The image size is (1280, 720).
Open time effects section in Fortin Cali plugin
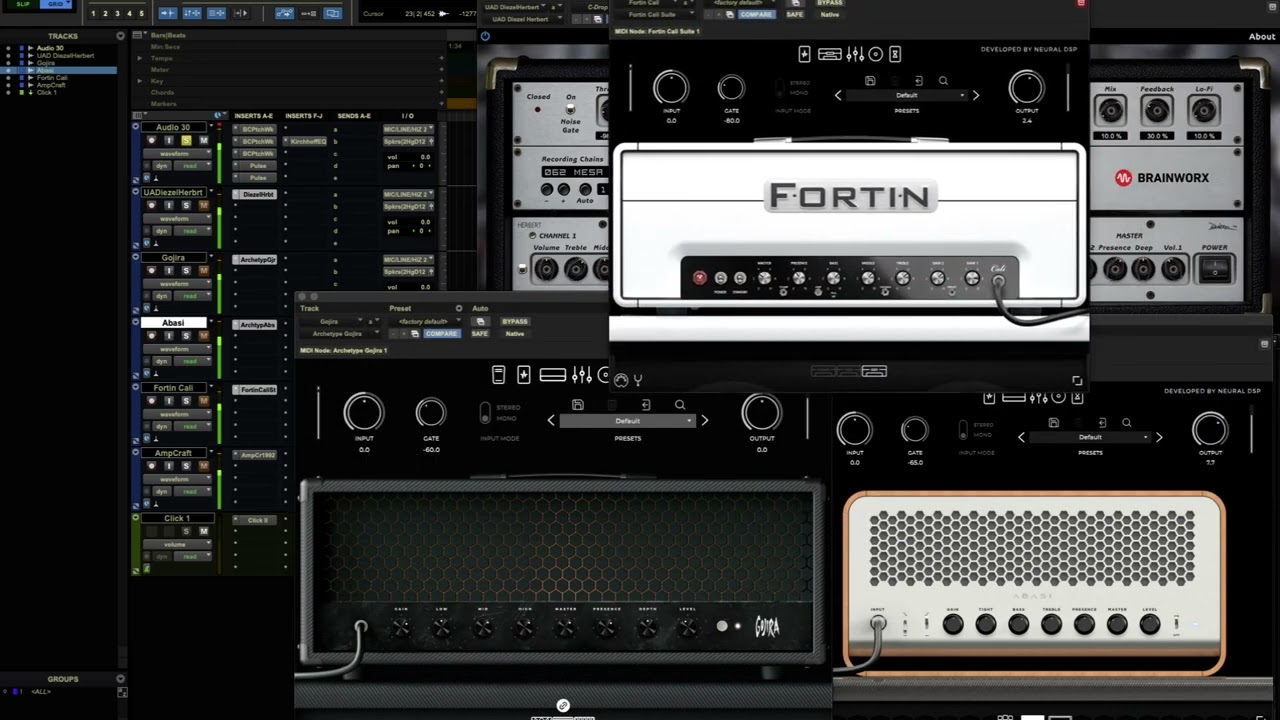coord(895,54)
